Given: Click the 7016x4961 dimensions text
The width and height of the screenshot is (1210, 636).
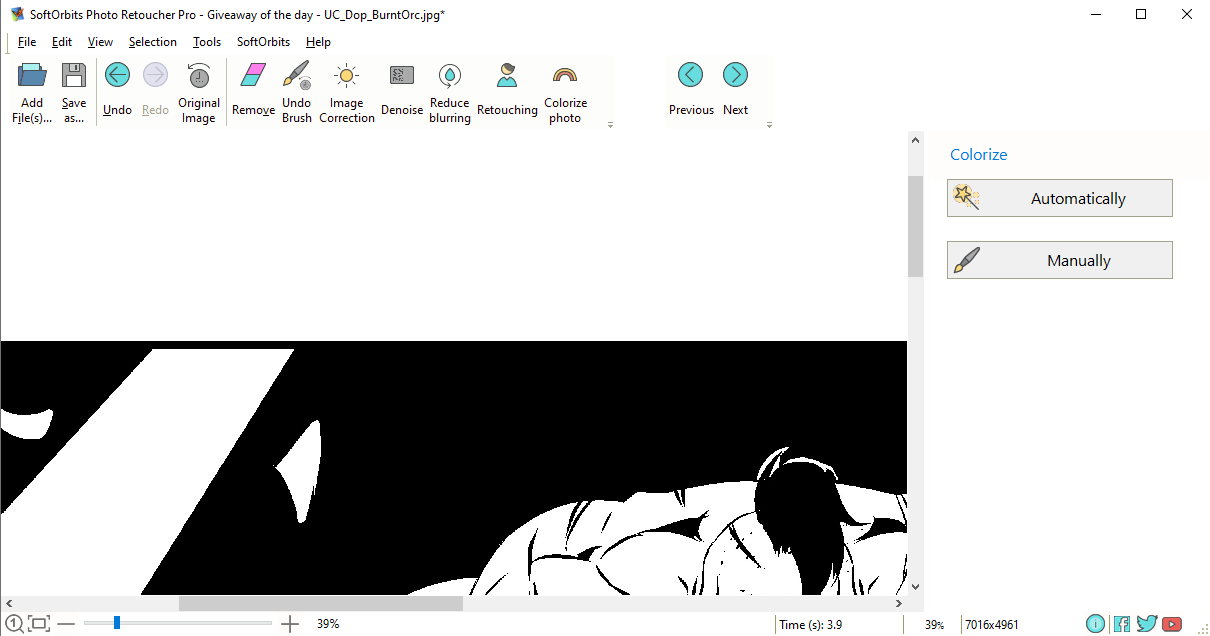Looking at the screenshot, I should [x=992, y=625].
